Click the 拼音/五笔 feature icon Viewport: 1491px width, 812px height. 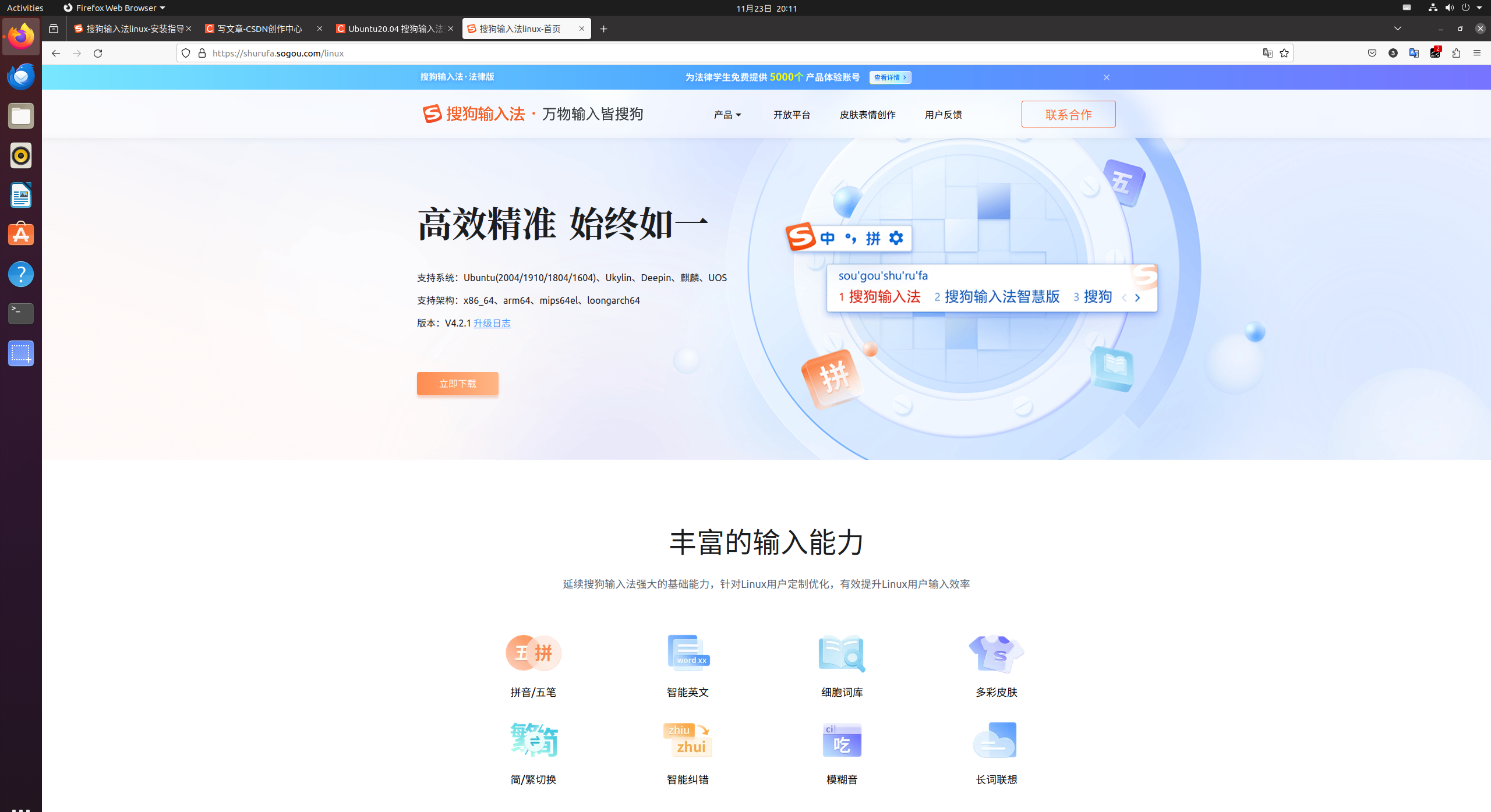pyautogui.click(x=533, y=653)
